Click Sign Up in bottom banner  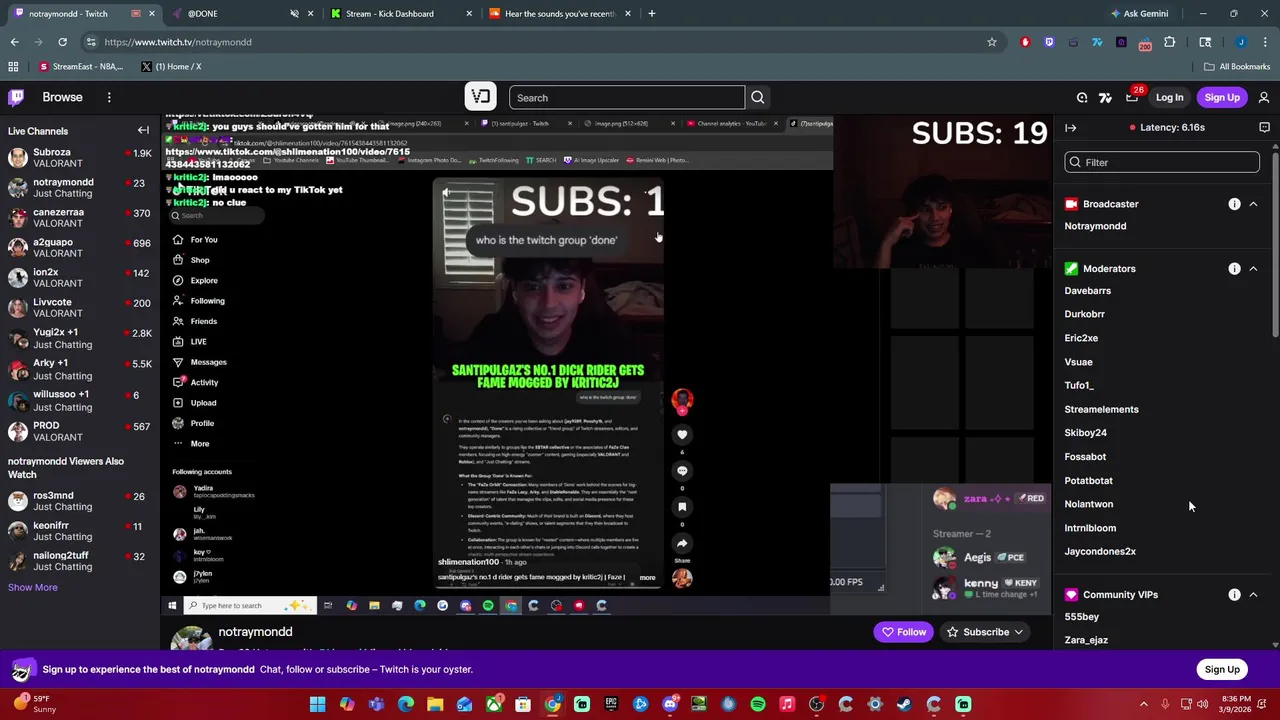[x=1222, y=670]
